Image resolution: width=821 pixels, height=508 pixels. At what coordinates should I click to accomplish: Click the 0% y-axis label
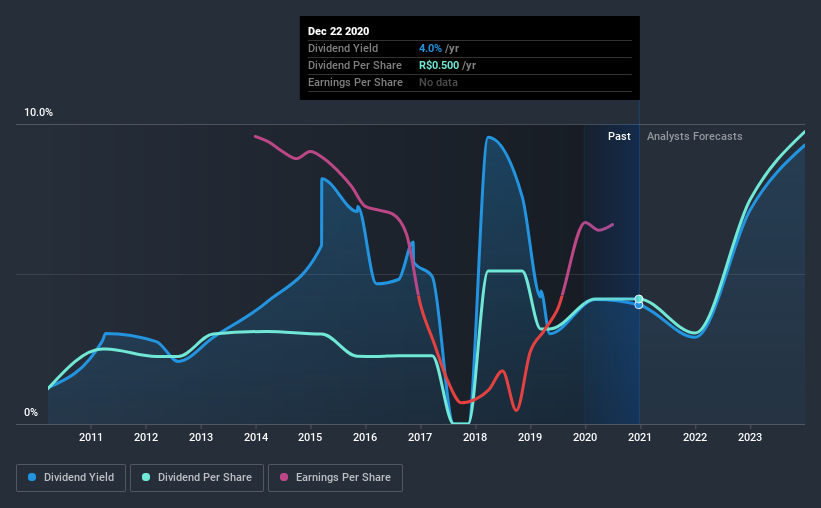[31, 413]
